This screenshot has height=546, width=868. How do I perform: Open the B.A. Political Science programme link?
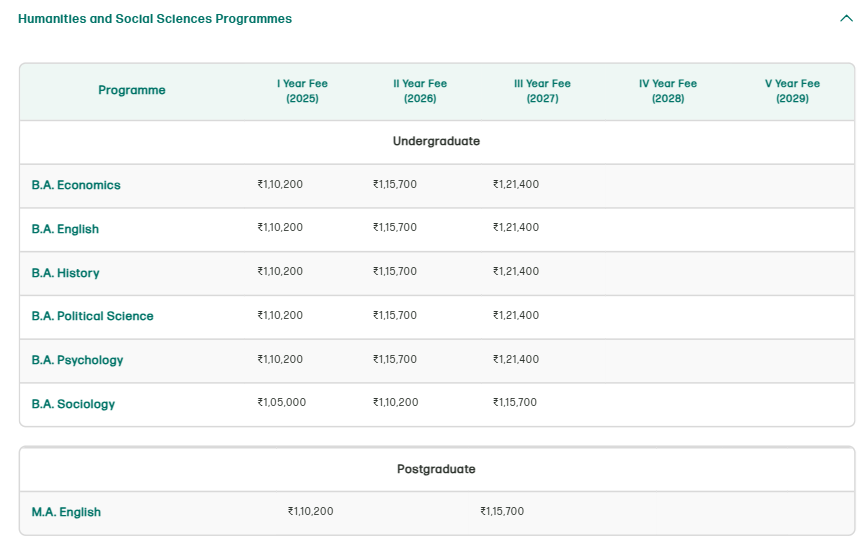(92, 316)
